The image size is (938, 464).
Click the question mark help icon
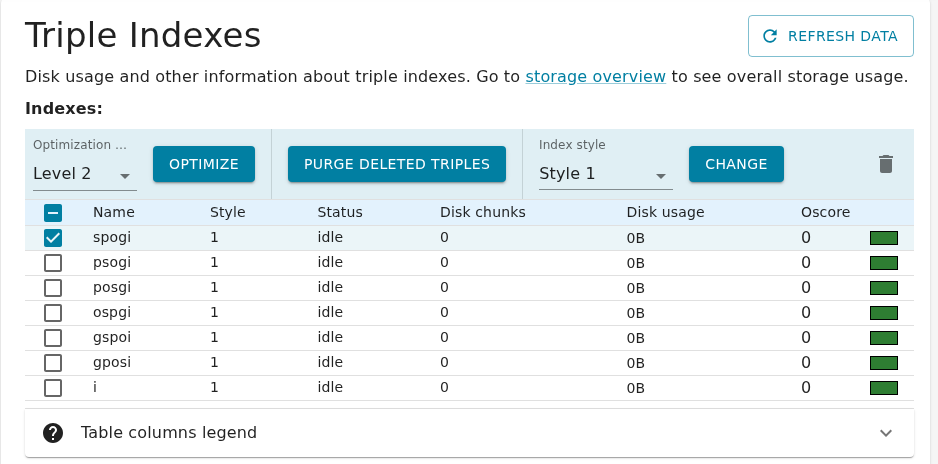pyautogui.click(x=53, y=432)
